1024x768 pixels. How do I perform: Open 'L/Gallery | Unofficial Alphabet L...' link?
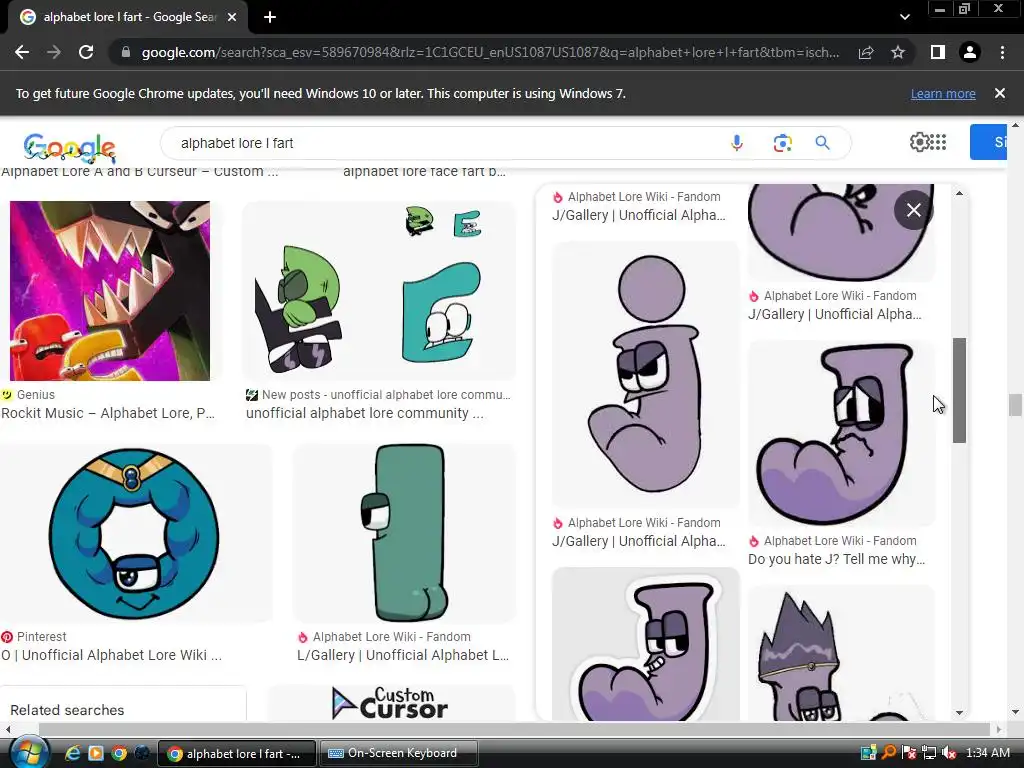[x=403, y=655]
